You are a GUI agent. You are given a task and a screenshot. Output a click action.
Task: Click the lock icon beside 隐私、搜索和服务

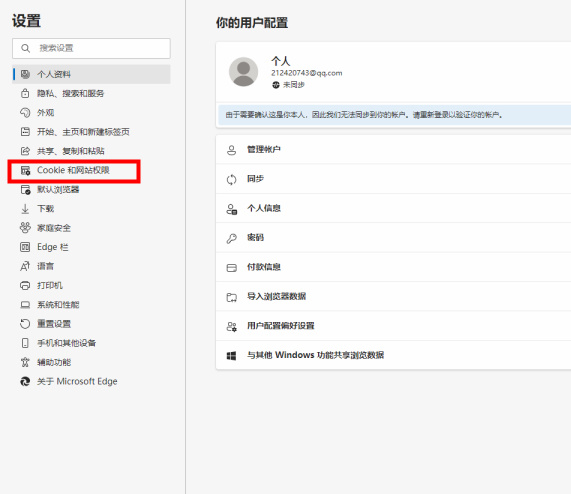pyautogui.click(x=25, y=94)
